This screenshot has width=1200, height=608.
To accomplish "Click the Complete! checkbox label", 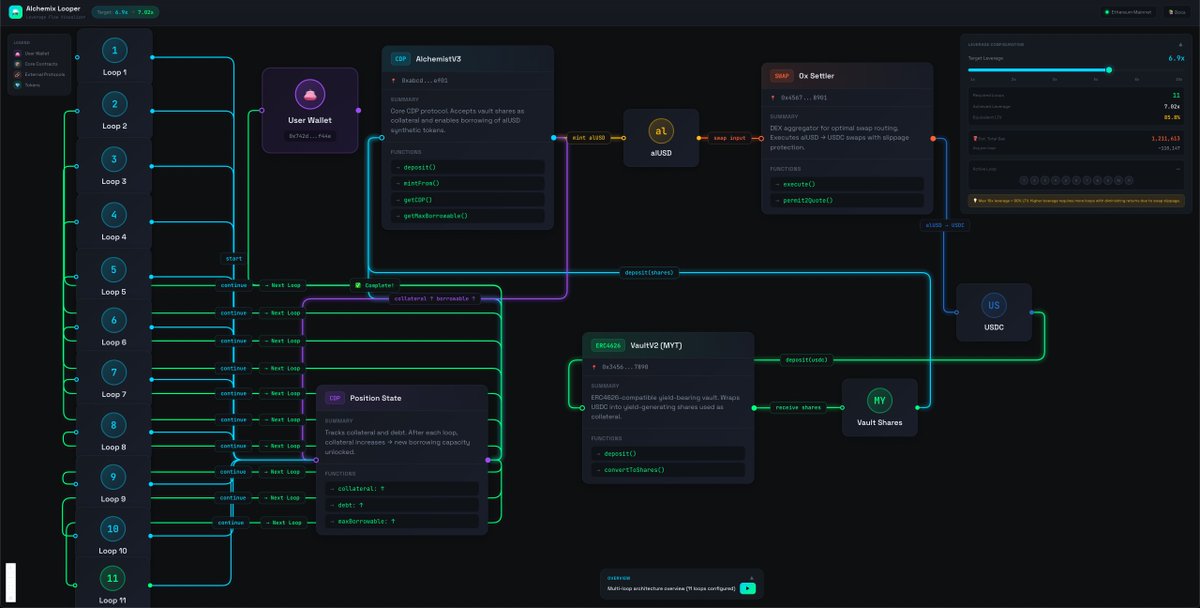I will [373, 285].
